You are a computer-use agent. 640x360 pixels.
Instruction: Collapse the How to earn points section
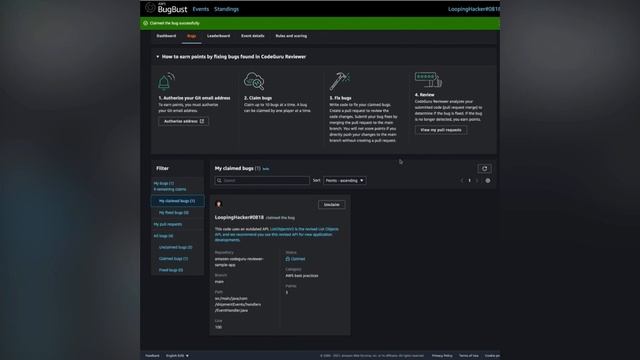click(x=158, y=57)
